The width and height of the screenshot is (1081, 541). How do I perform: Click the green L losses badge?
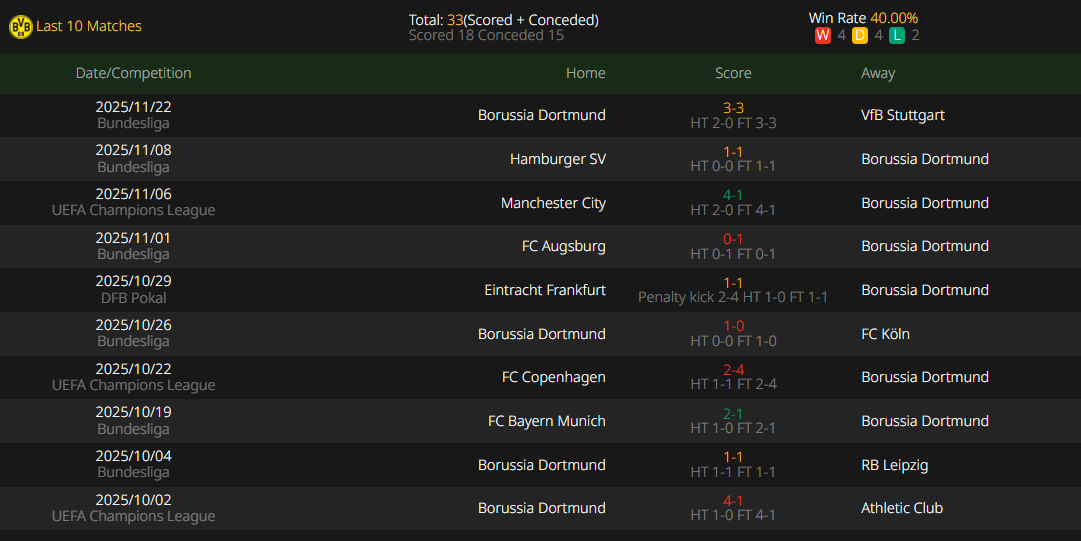pos(897,35)
